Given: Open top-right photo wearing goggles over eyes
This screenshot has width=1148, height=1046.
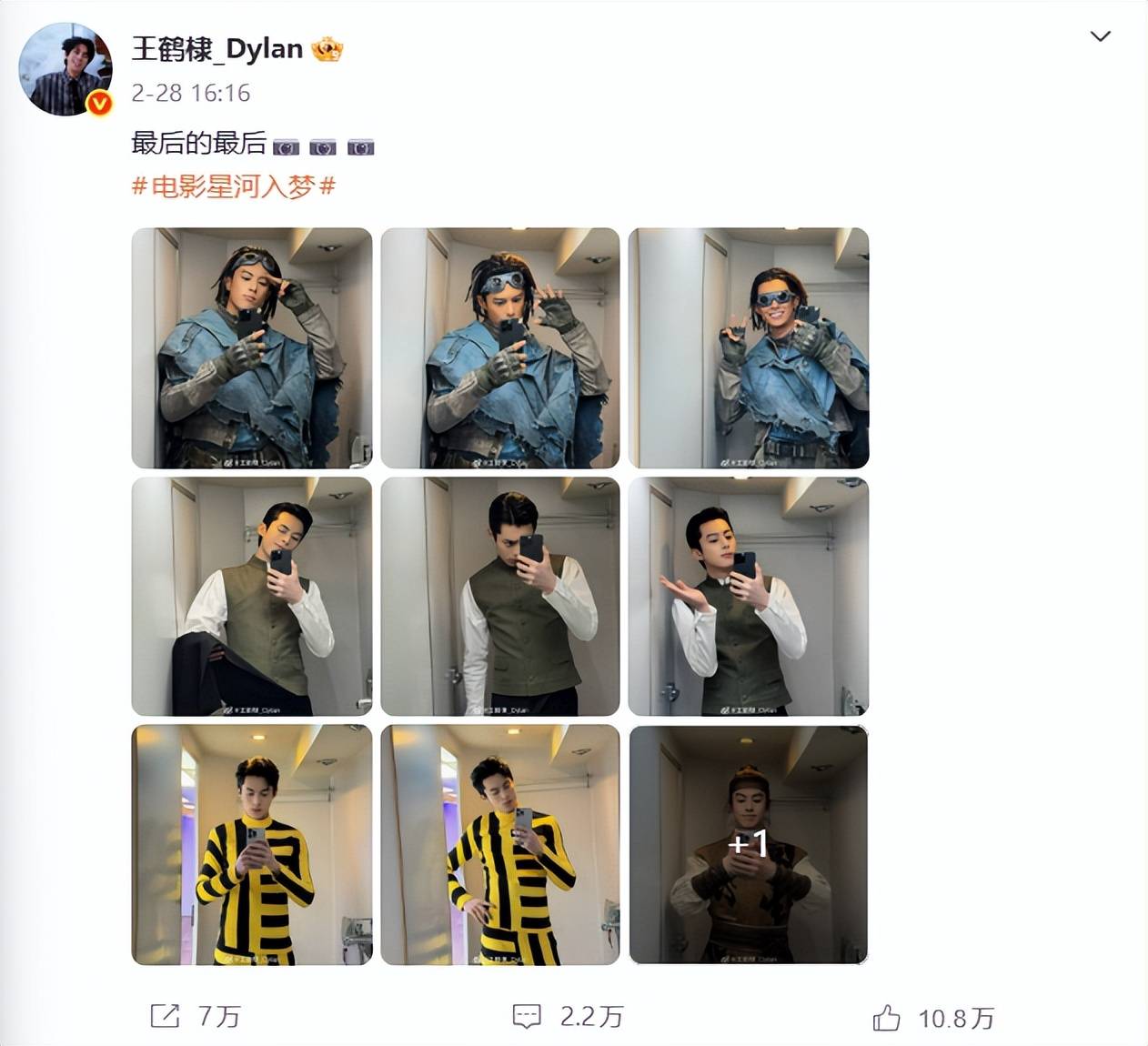Looking at the screenshot, I should (749, 347).
